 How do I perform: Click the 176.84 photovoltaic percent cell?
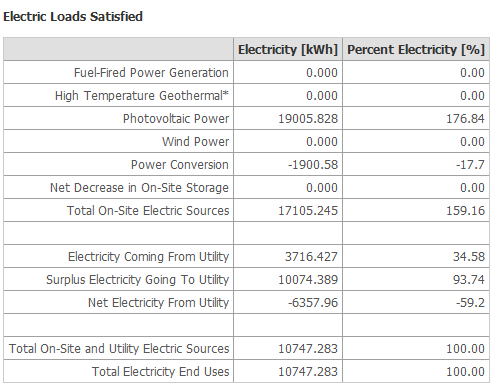[x=465, y=118]
